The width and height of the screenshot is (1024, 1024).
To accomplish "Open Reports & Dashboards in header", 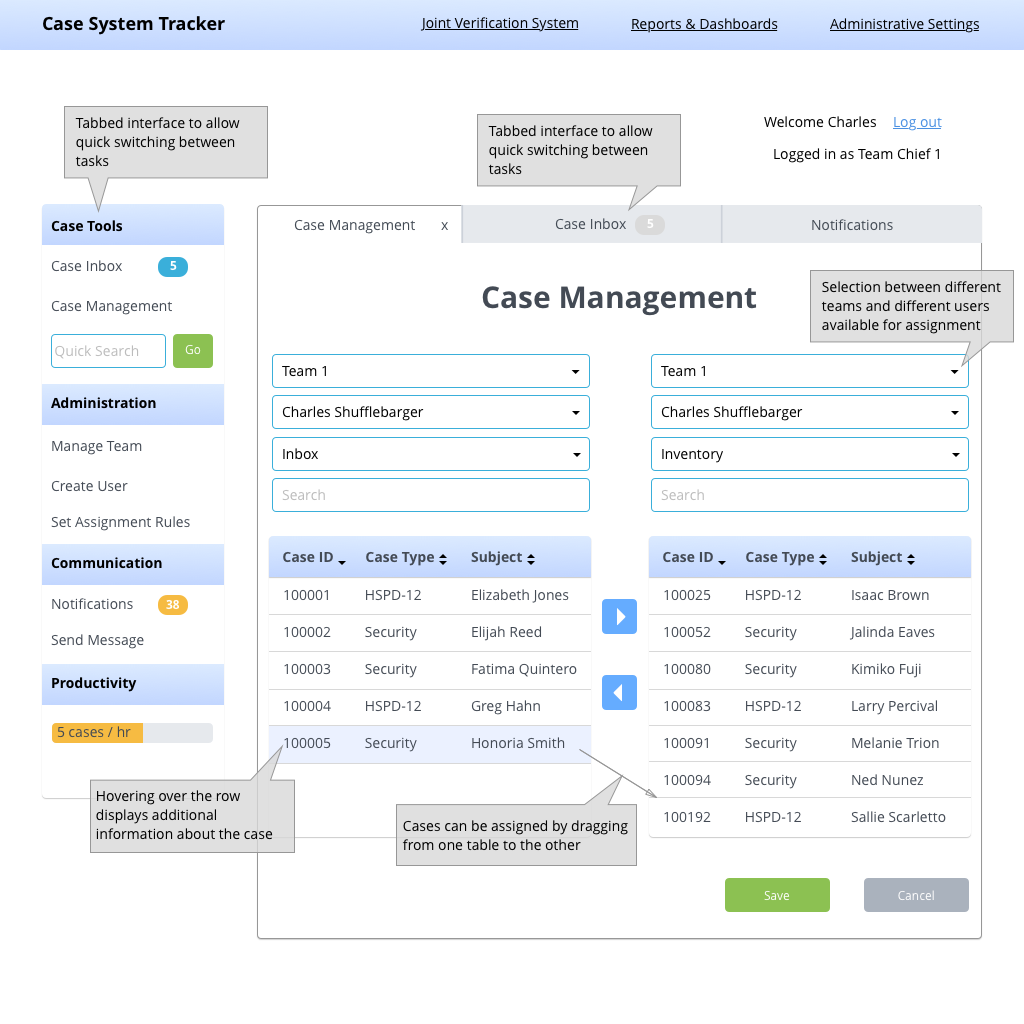I will click(704, 24).
